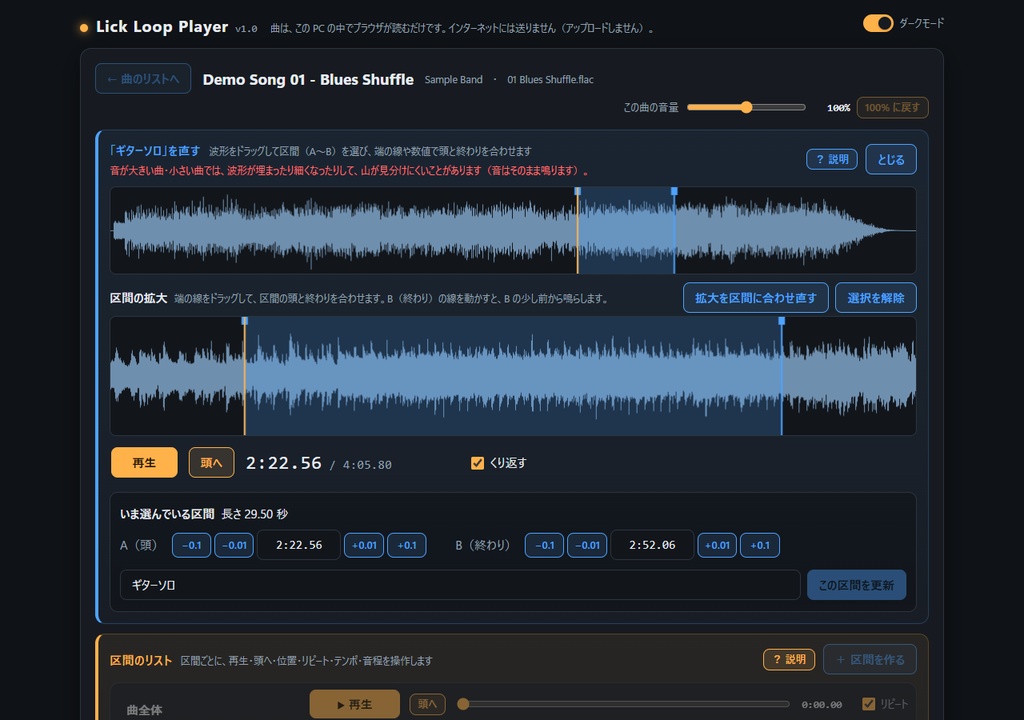This screenshot has width=1024, height=720.
Task: Click the A time field 2:22.56
Action: point(299,545)
